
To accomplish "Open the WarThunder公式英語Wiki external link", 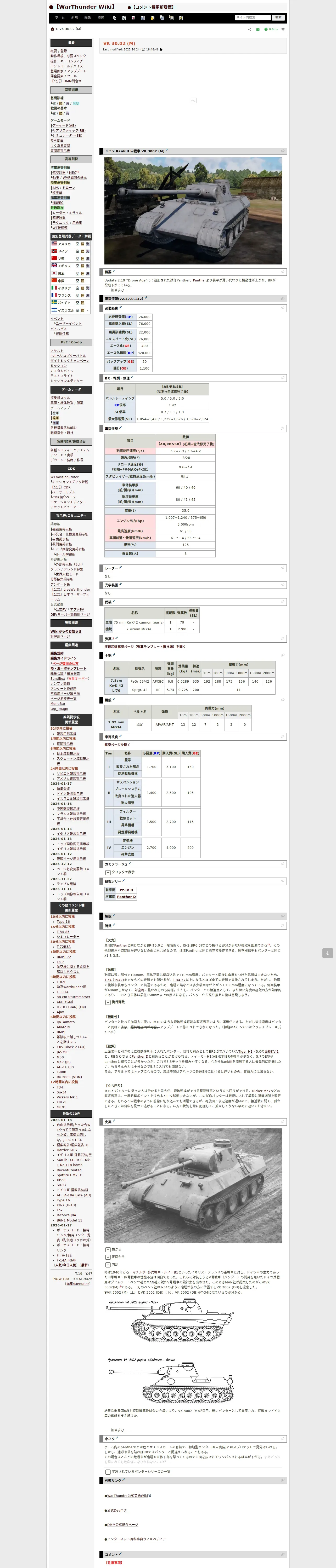I will click(127, 1496).
